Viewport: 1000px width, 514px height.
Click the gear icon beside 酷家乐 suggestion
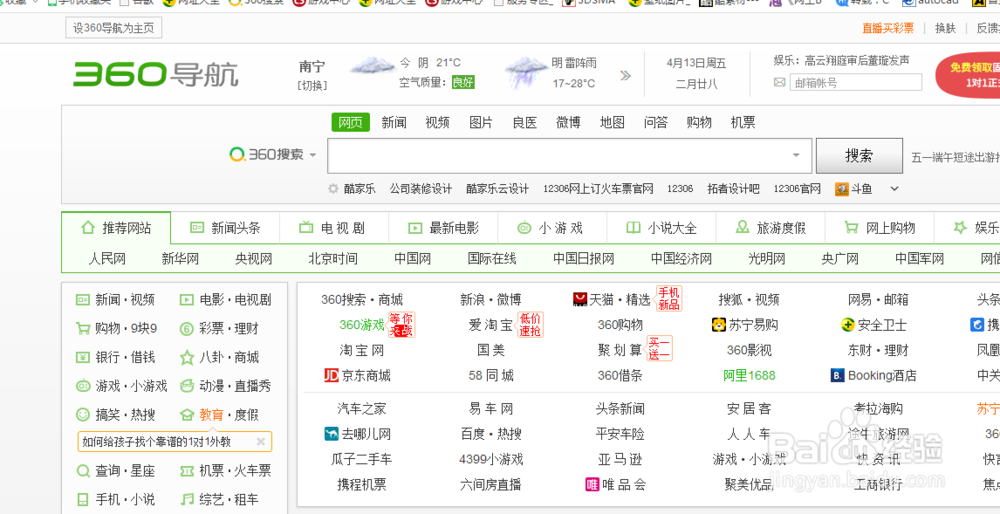pos(333,189)
